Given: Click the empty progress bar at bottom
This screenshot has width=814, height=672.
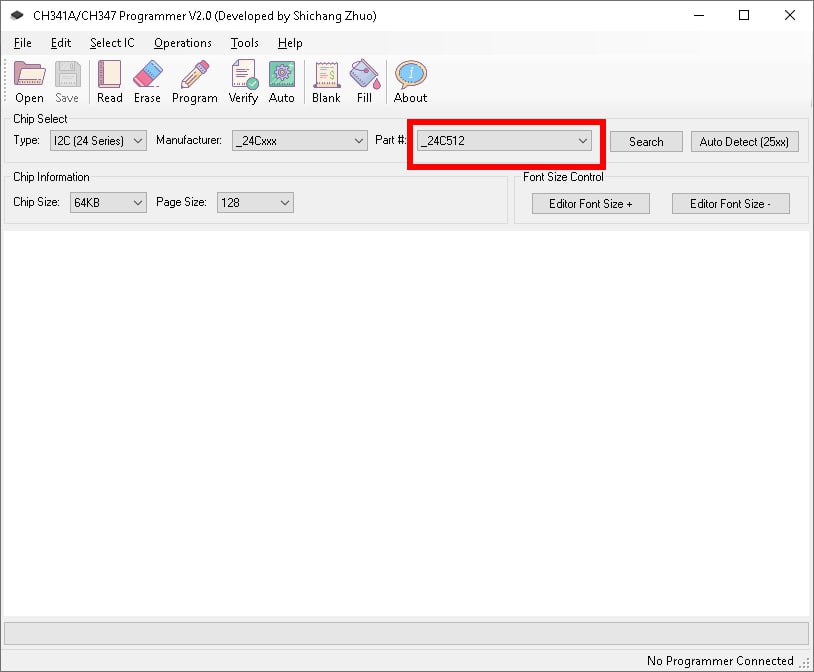Looking at the screenshot, I should coord(406,634).
